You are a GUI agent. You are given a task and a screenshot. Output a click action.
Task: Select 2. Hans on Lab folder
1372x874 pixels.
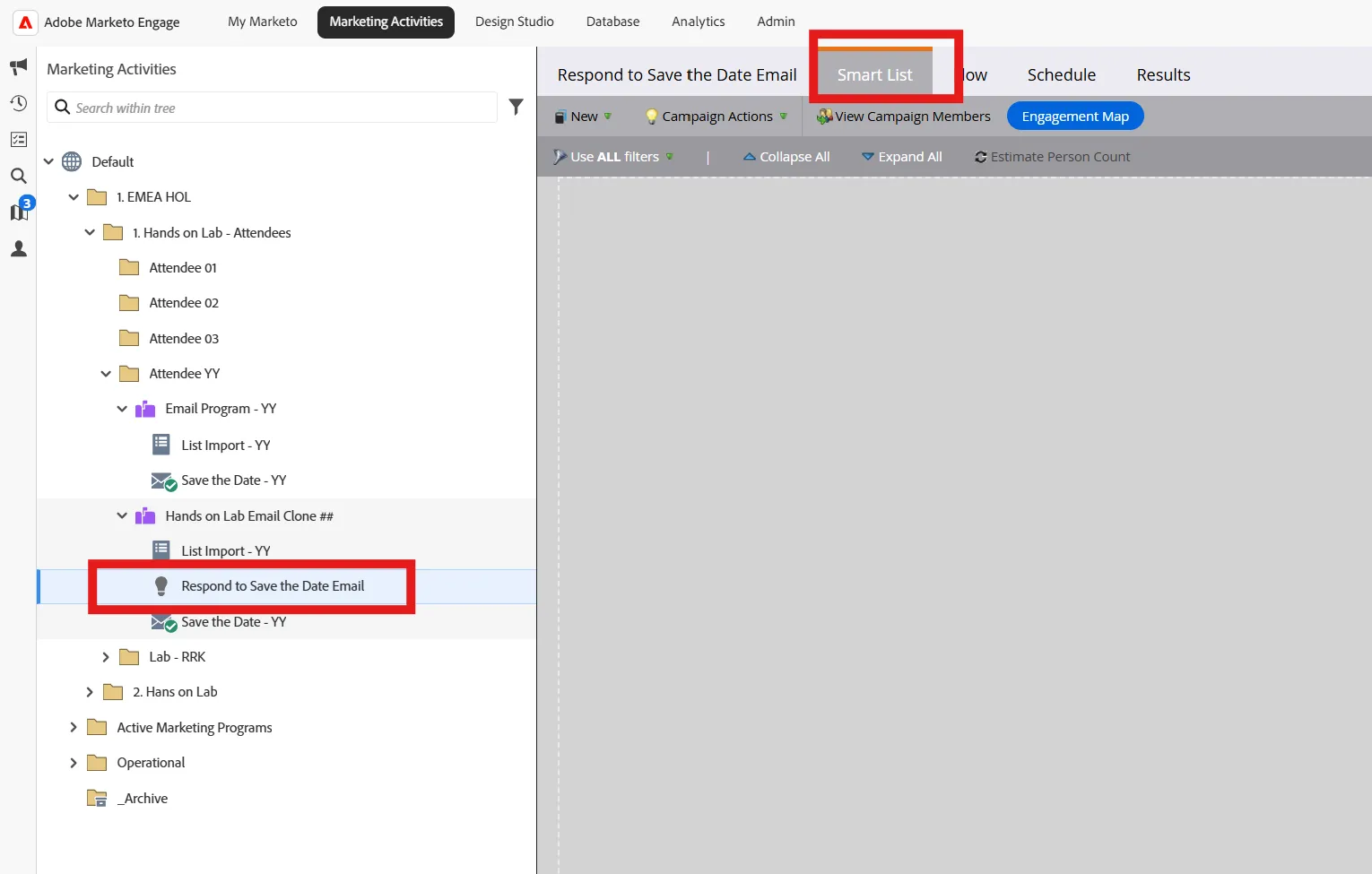coord(175,692)
